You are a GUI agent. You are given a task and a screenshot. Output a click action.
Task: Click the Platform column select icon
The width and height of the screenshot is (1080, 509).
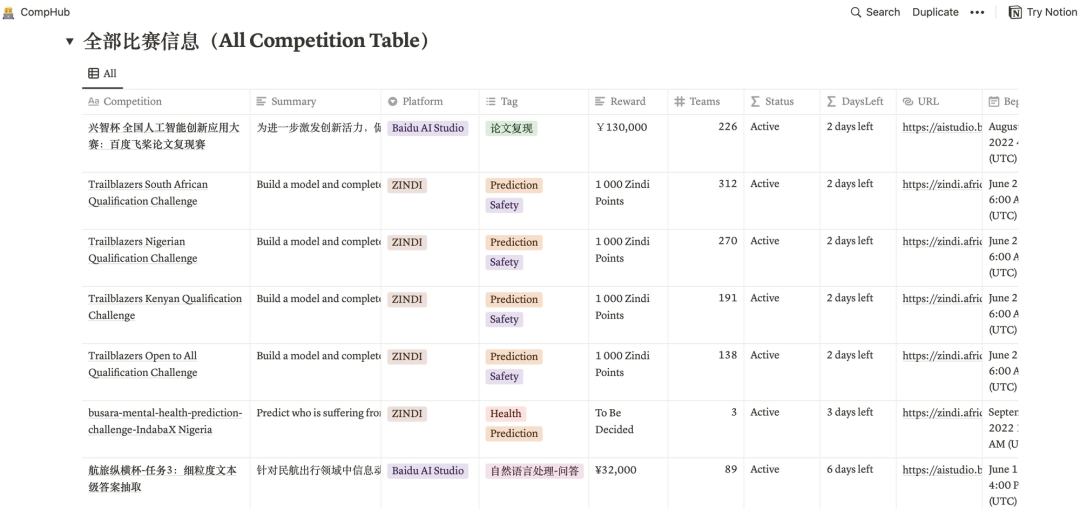[393, 101]
